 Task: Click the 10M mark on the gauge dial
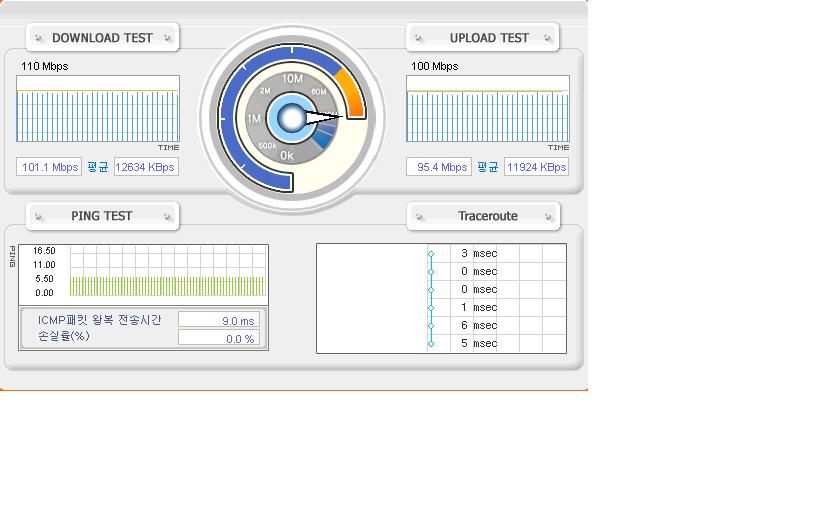coord(292,79)
